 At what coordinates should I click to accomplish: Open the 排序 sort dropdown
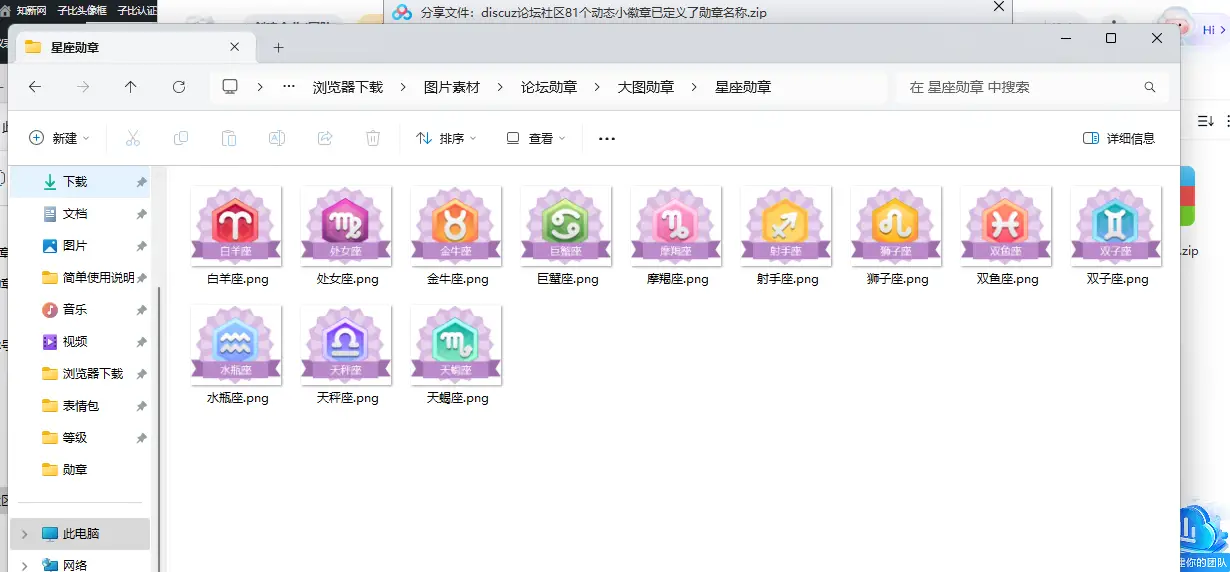tap(446, 138)
